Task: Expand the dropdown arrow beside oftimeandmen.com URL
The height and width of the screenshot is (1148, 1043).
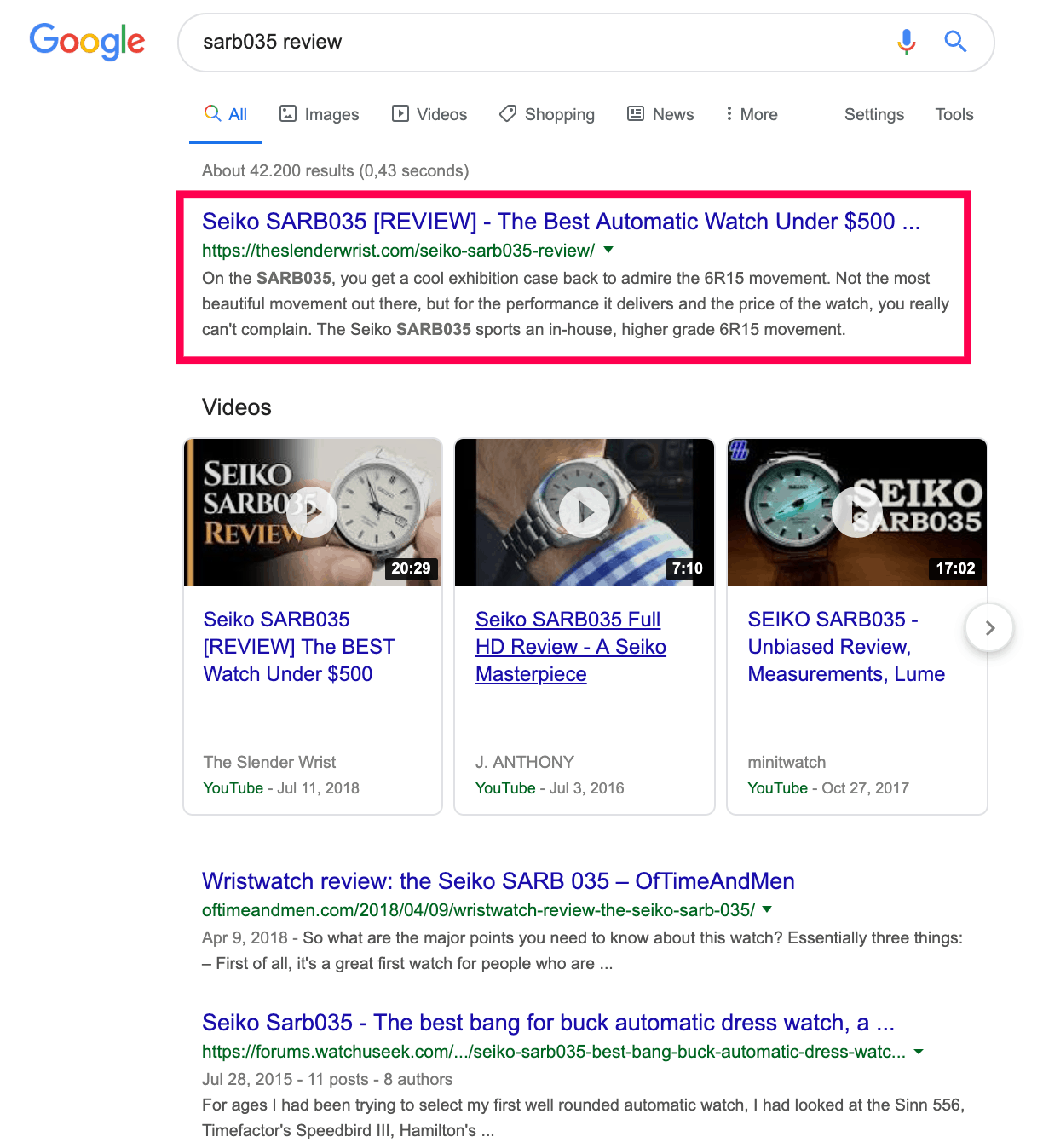Action: (767, 909)
